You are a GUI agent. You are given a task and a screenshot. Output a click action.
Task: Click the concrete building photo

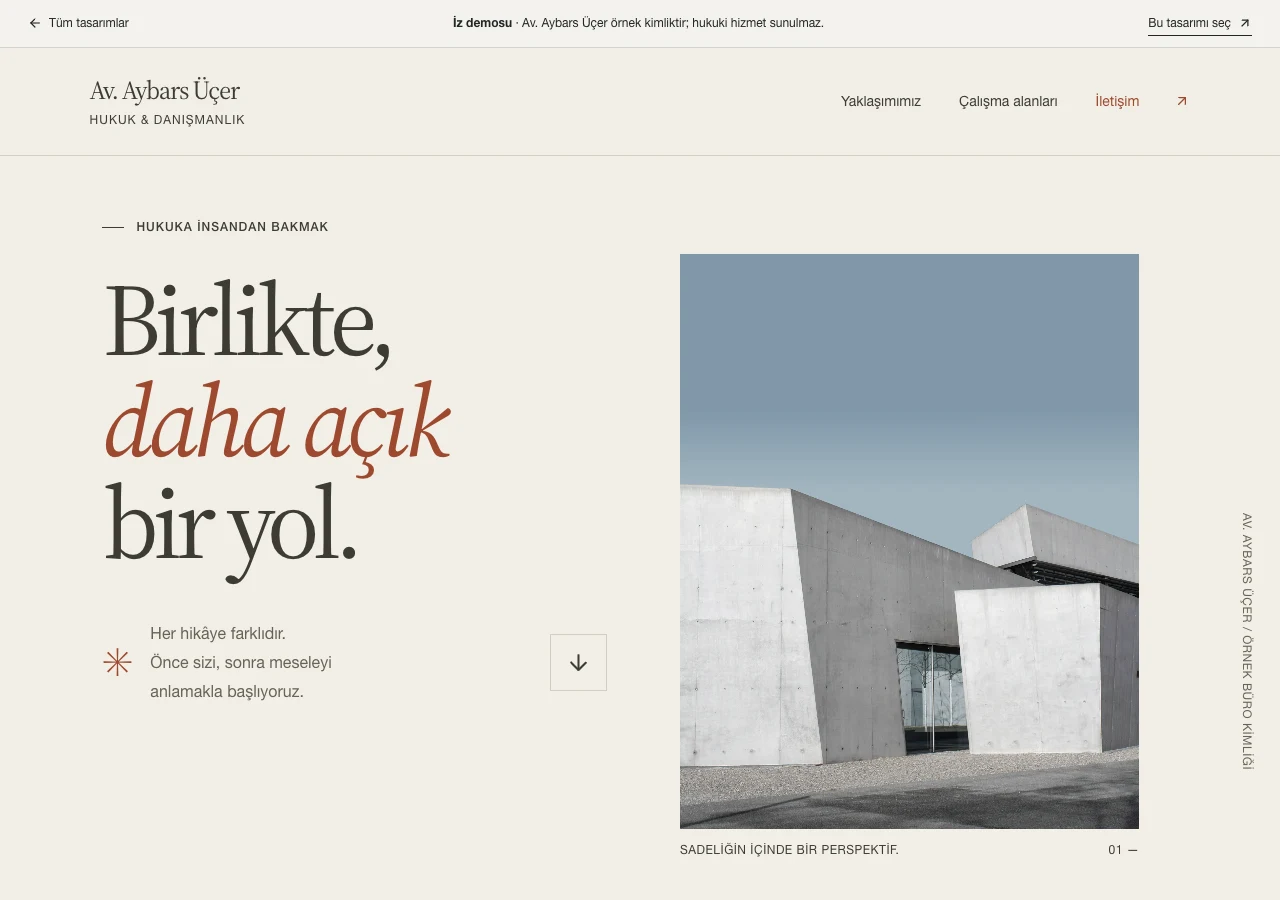(x=909, y=541)
